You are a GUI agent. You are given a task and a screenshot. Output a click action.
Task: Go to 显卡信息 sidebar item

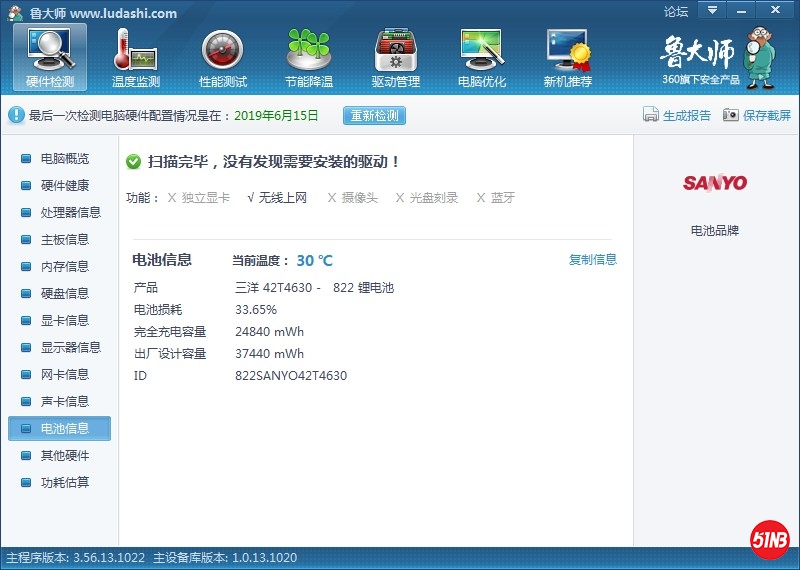click(x=64, y=321)
